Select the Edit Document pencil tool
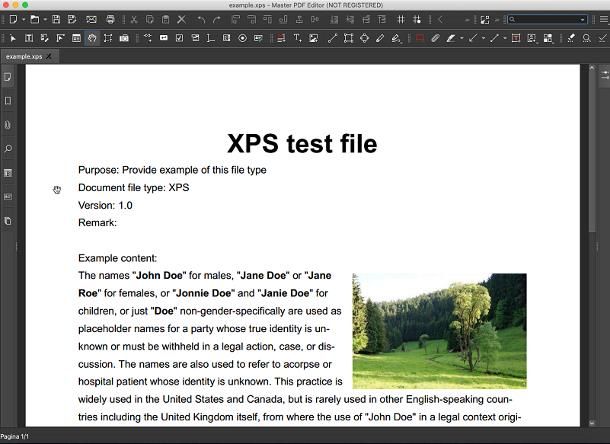 [44, 38]
